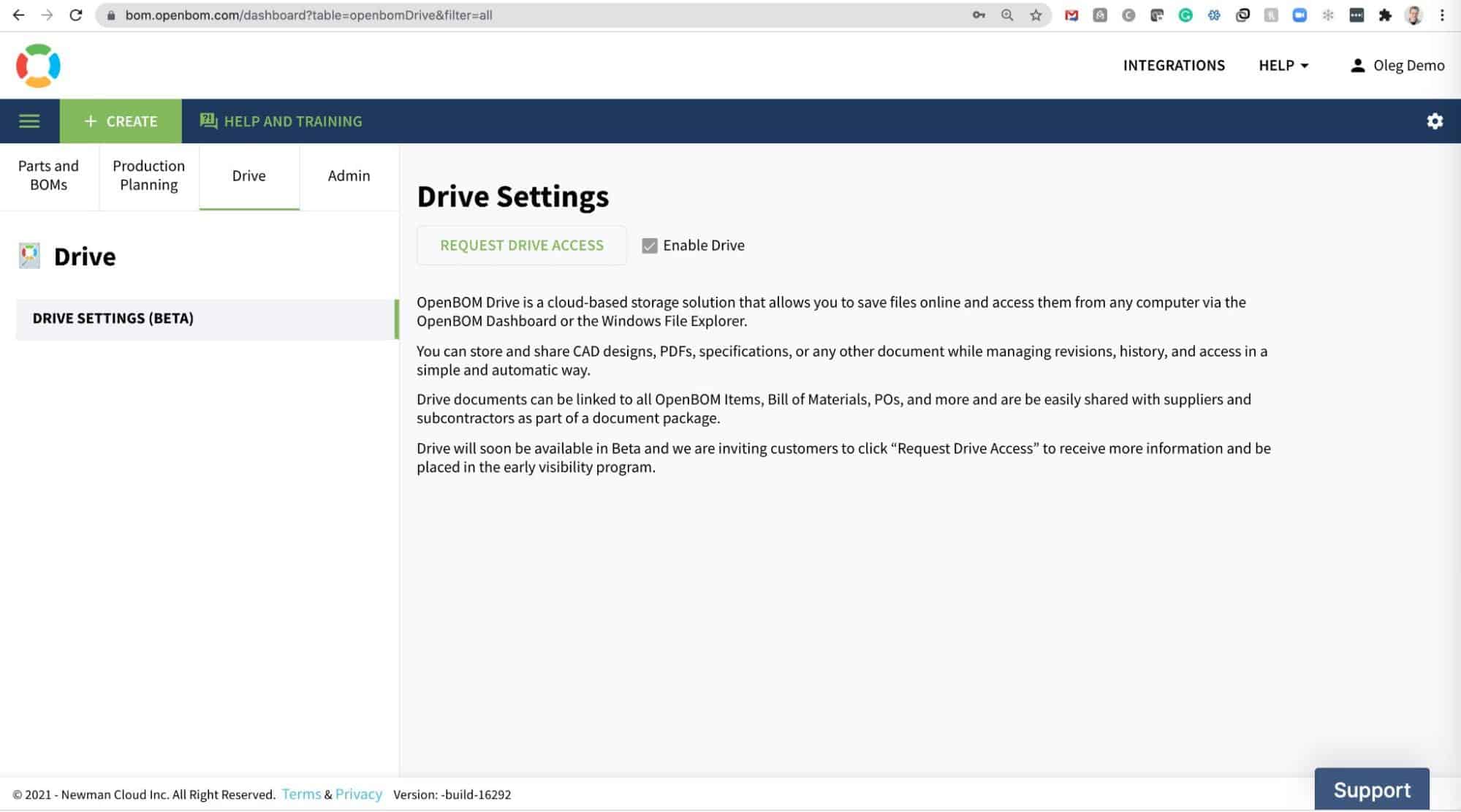
Task: Open the saved passwords key icon
Action: 979,15
